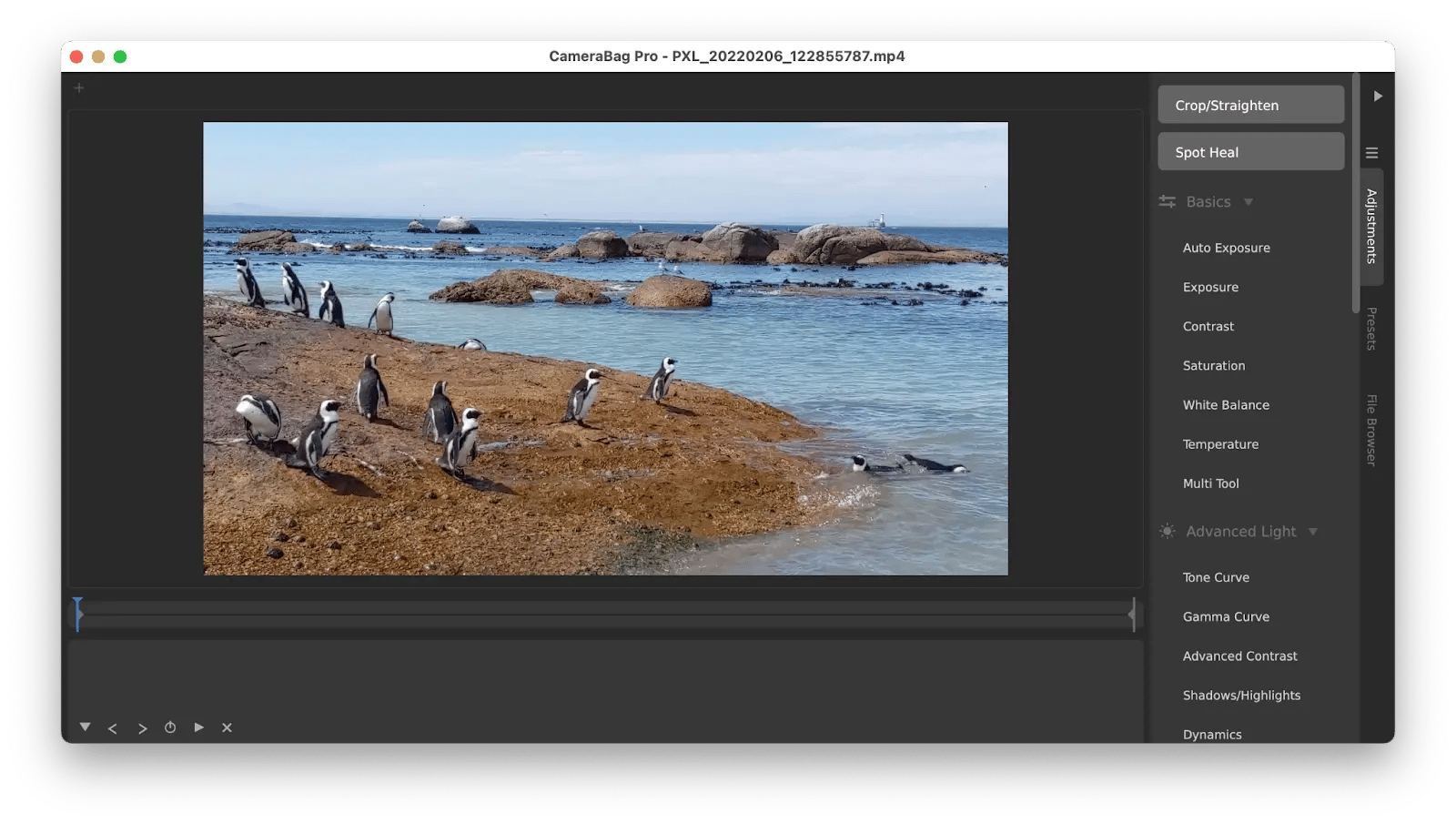This screenshot has width=1456, height=824.
Task: Add Advanced Contrast adjustment
Action: click(x=1239, y=656)
